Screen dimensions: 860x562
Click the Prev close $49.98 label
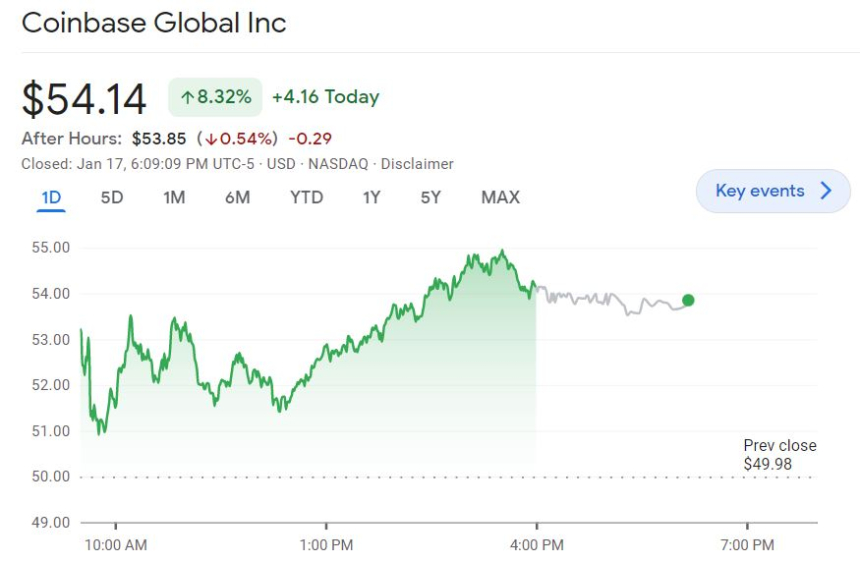coord(779,455)
